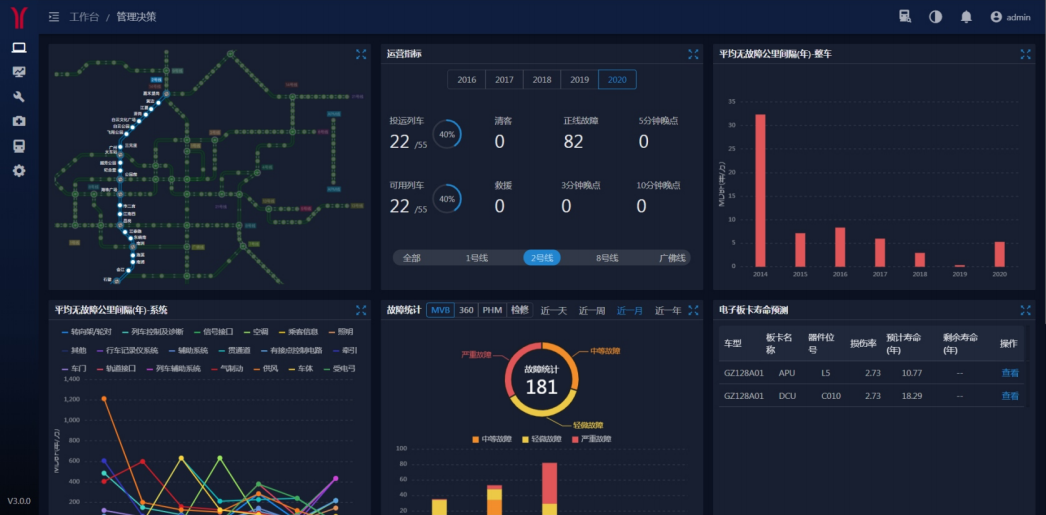The width and height of the screenshot is (1046, 515).
Task: Select the PHM fault source tab
Action: 492,310
